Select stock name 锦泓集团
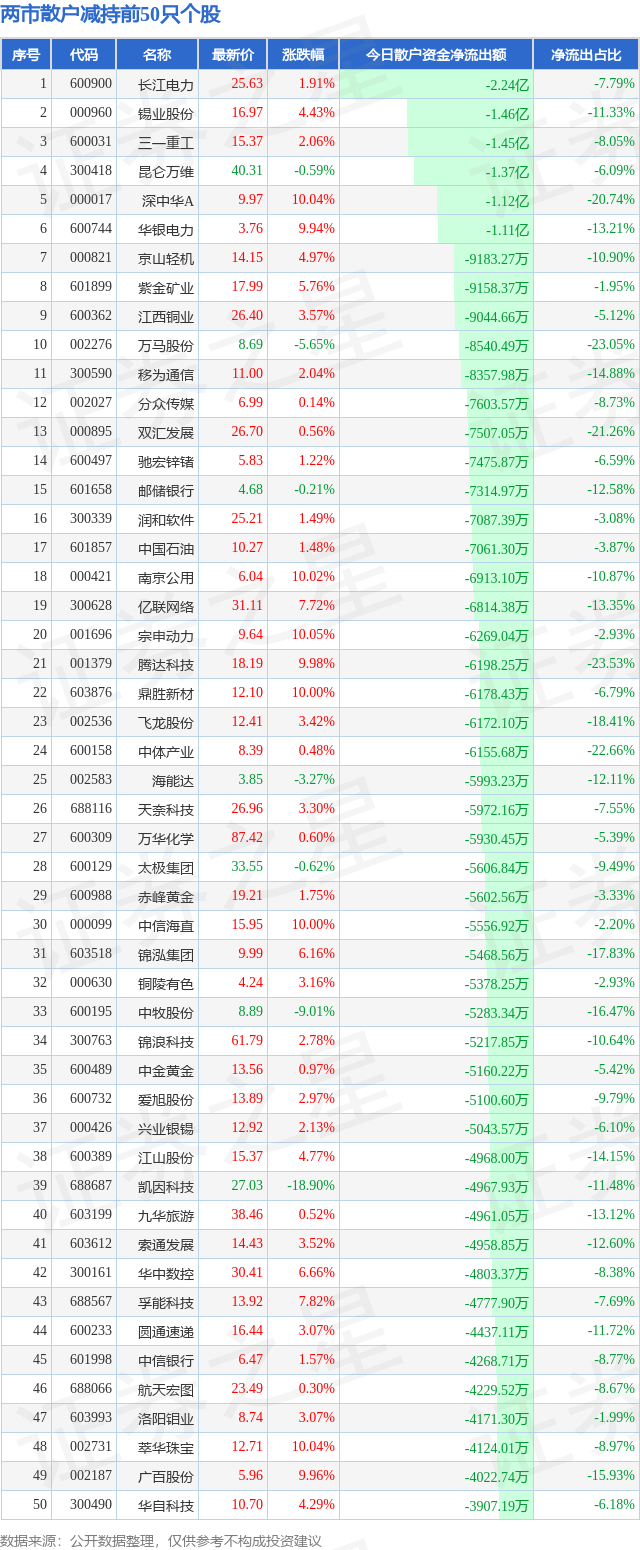 tap(166, 955)
